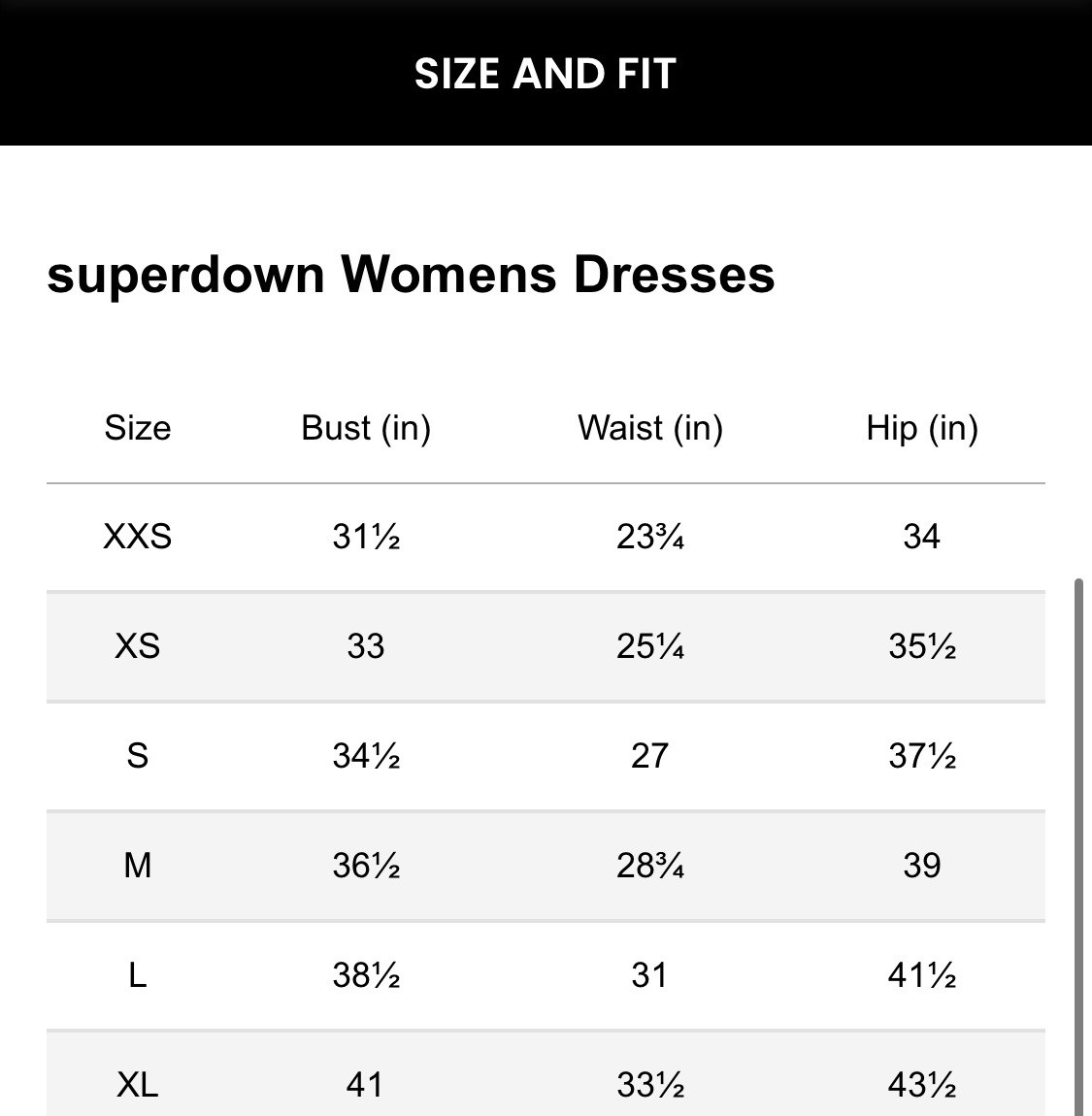Select the S size row label
This screenshot has height=1116, width=1092.
click(138, 756)
